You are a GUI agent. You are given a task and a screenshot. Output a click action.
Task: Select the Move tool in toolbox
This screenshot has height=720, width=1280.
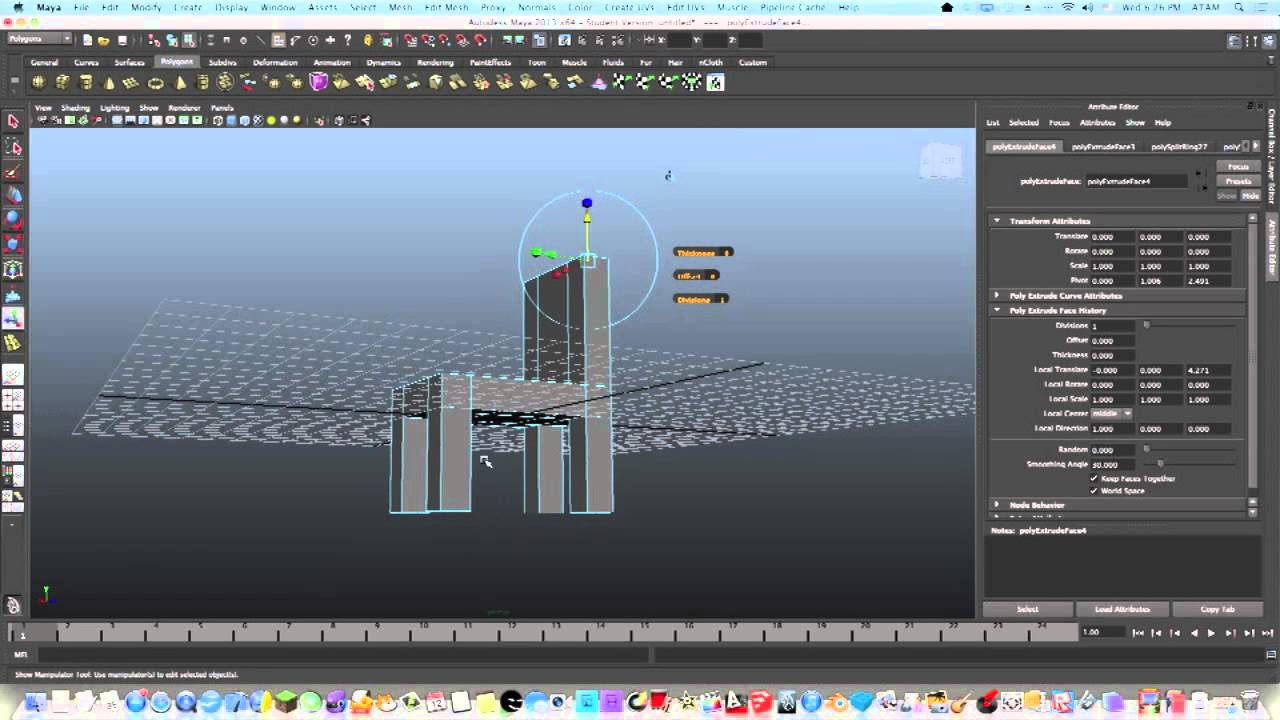click(x=13, y=196)
